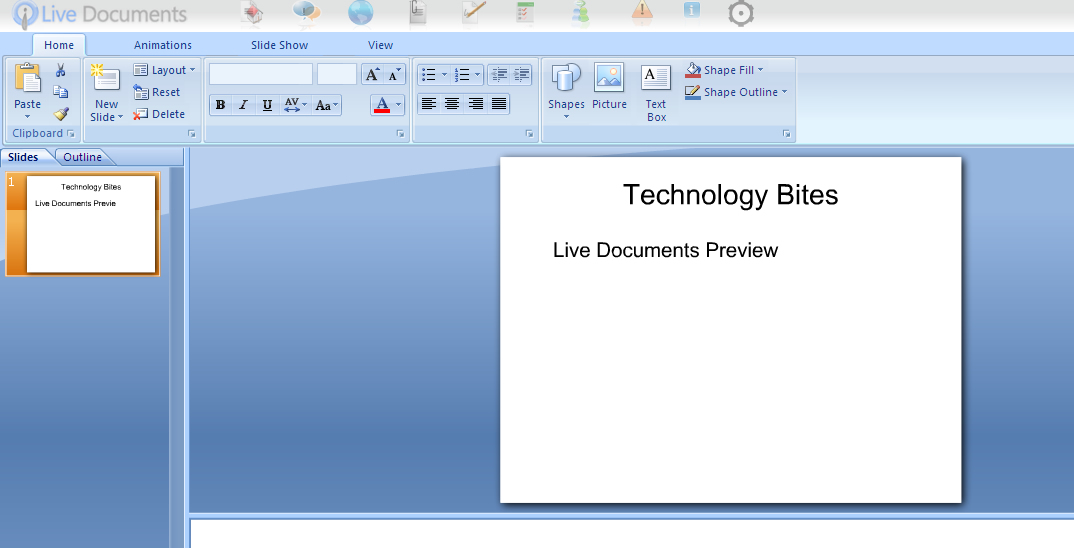Expand paragraph group dialog launcher
This screenshot has width=1074, height=548.
point(529,134)
